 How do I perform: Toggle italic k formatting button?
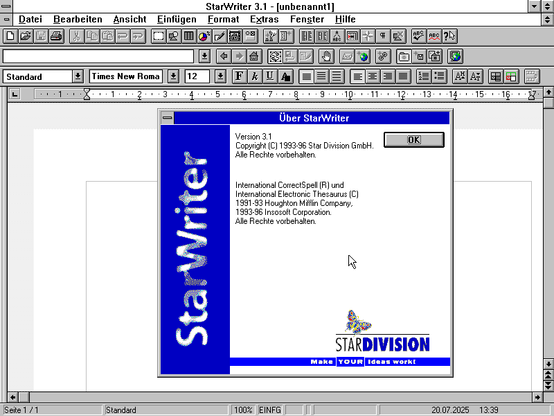coord(255,76)
